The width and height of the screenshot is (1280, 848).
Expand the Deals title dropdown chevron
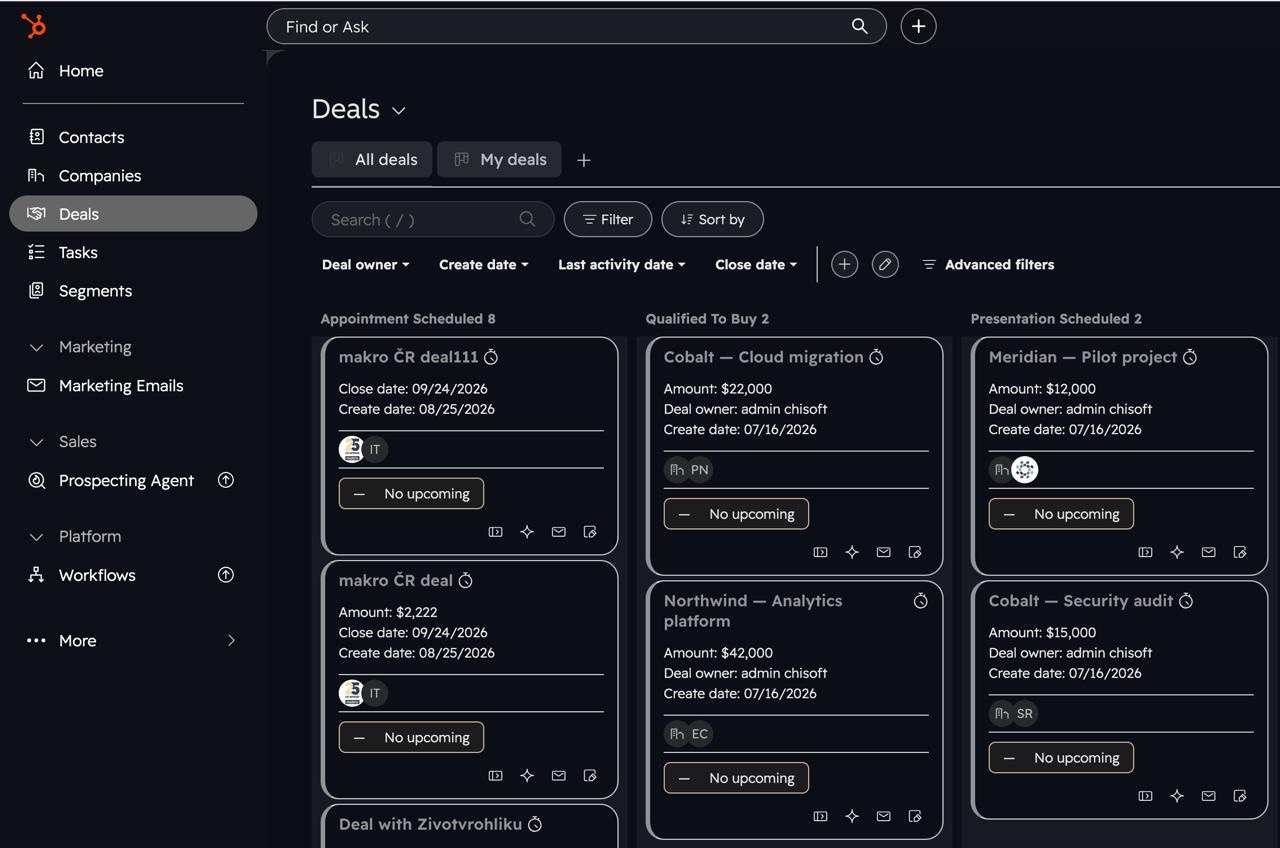point(398,111)
